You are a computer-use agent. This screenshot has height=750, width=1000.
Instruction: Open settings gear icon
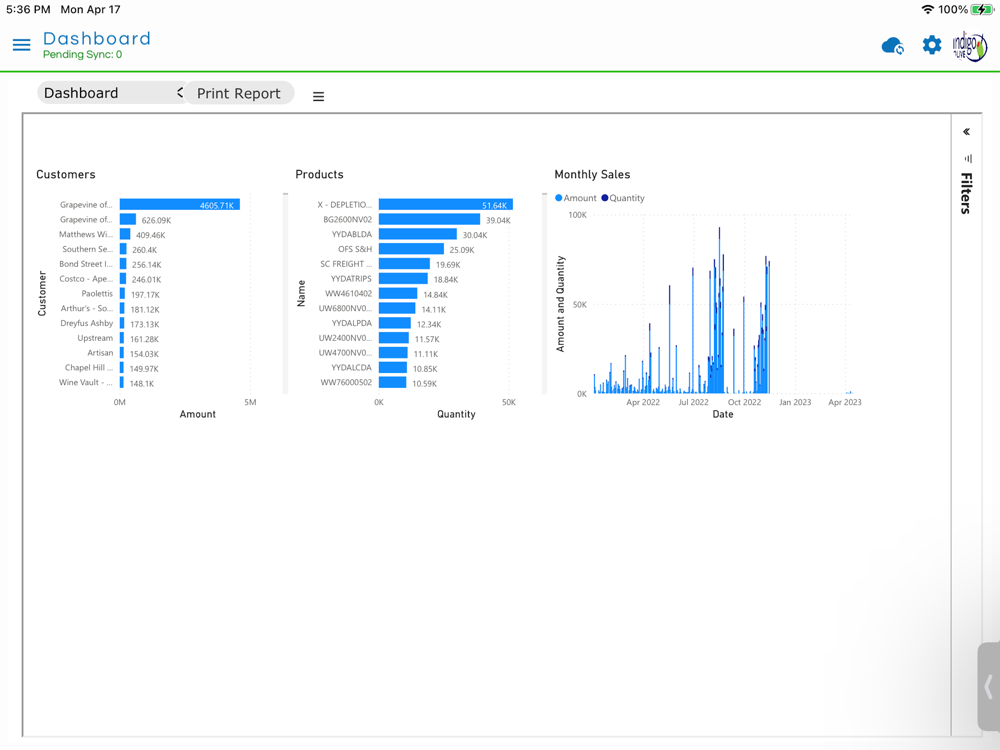coord(932,45)
